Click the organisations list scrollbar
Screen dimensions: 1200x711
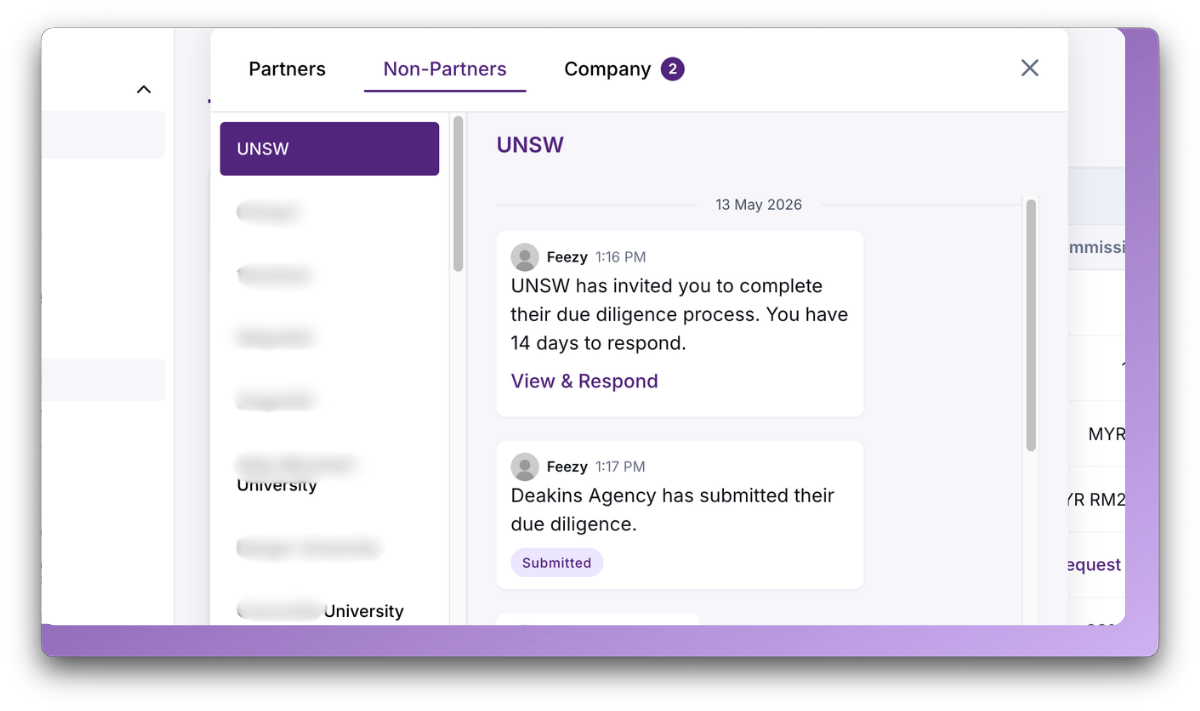click(x=458, y=193)
